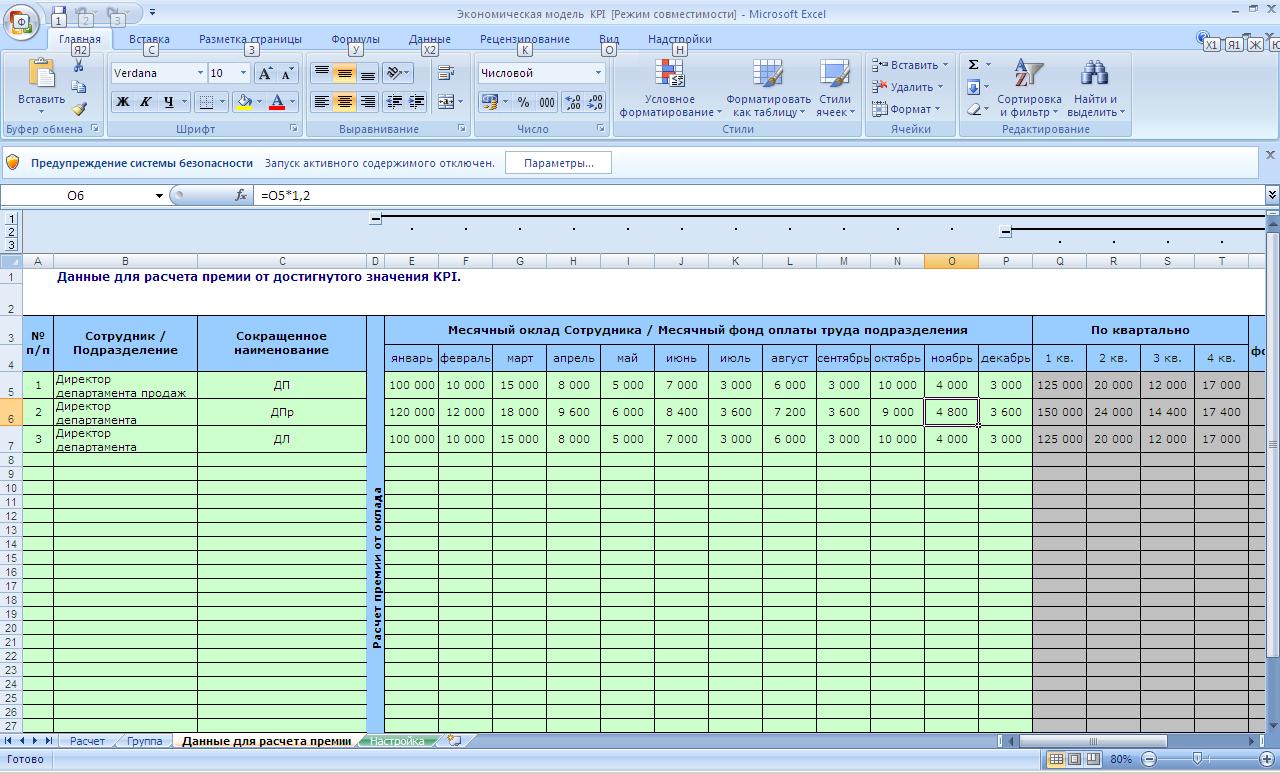Open the number format Числовой dropdown

click(x=598, y=73)
